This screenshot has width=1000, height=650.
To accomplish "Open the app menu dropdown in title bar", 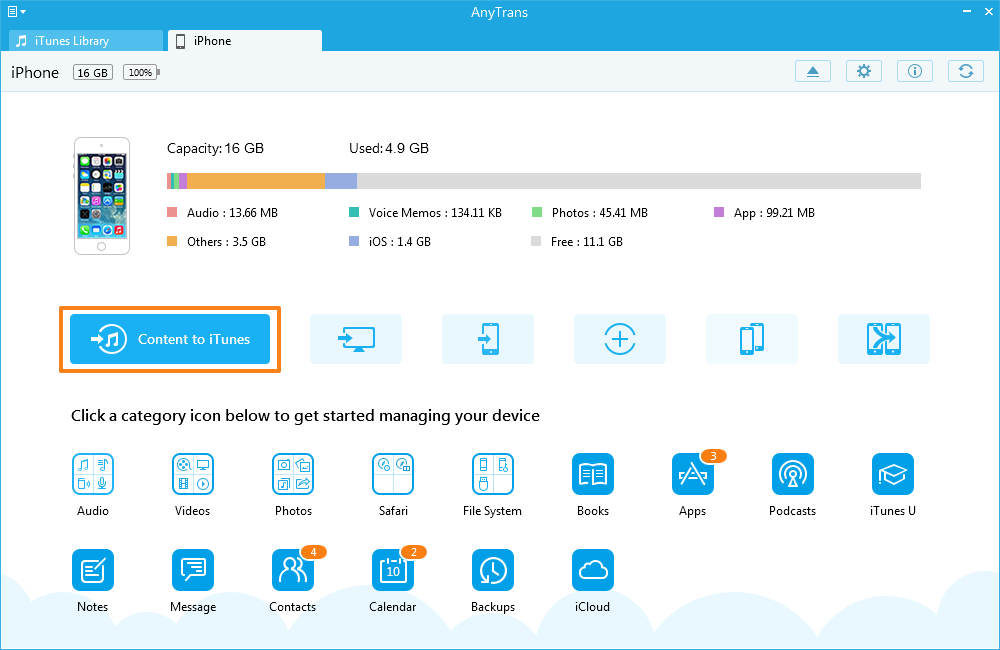I will point(16,12).
